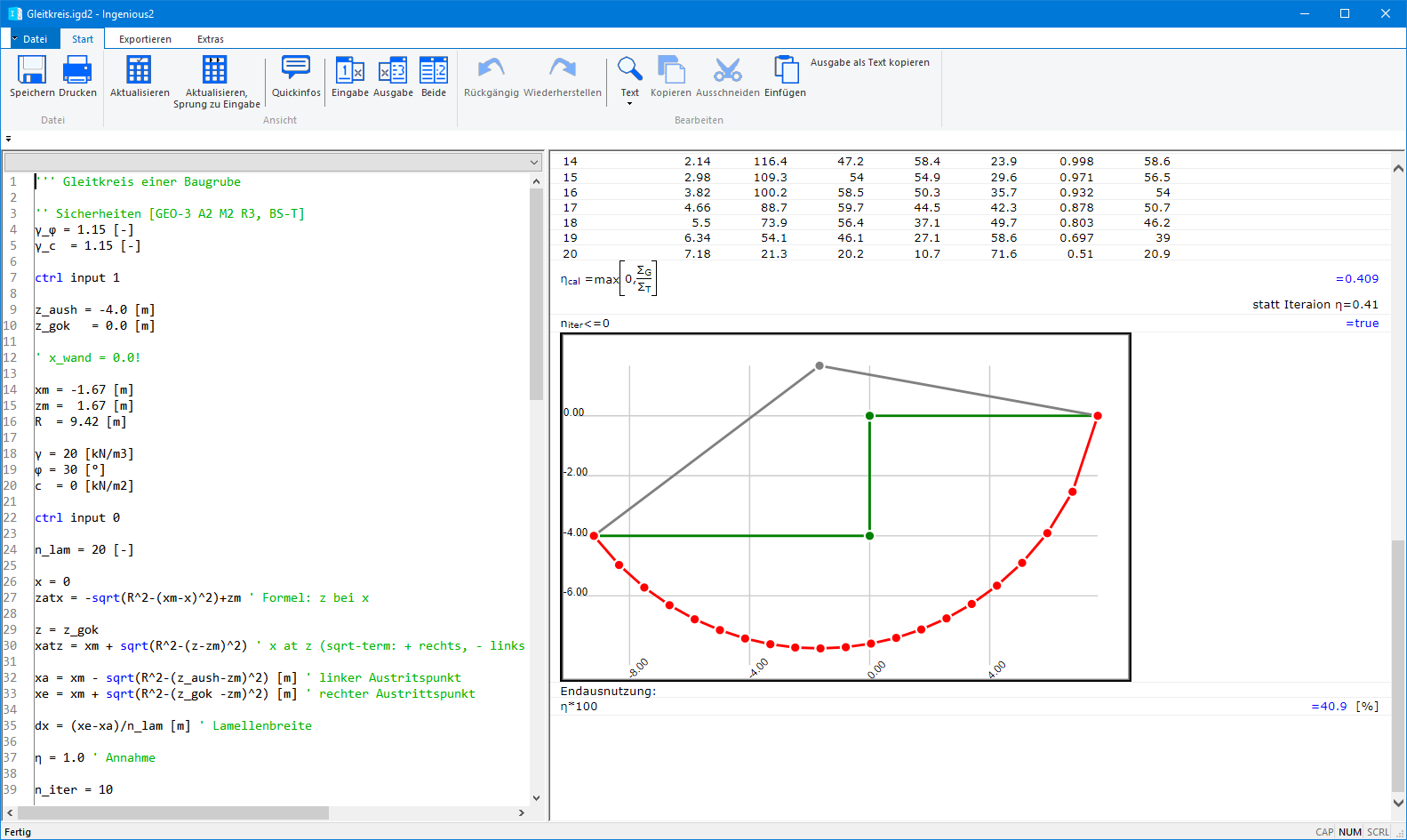Click CAP indicator in status bar
The width and height of the screenshot is (1407, 840).
[1324, 832]
